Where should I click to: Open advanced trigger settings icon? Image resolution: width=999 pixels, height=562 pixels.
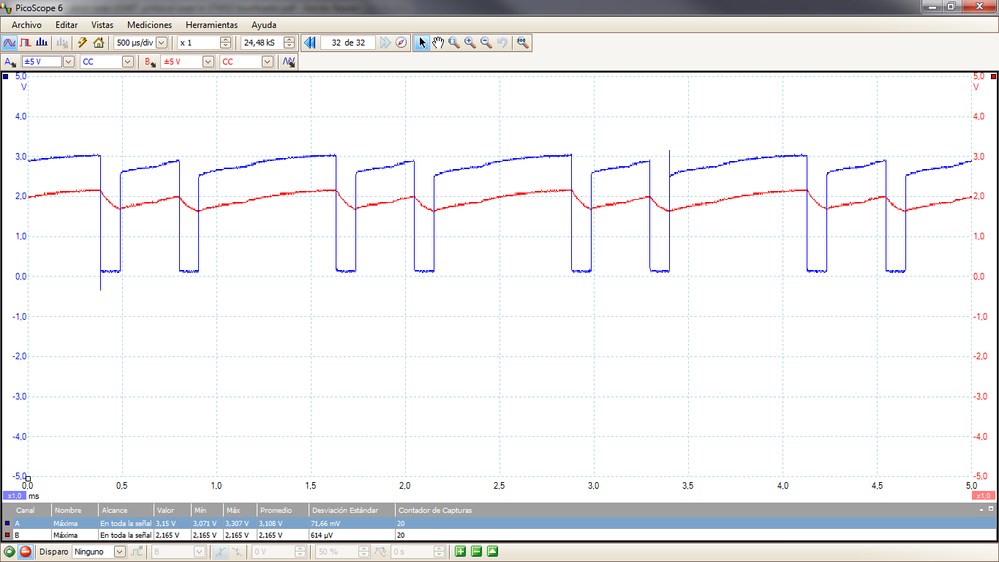point(137,552)
